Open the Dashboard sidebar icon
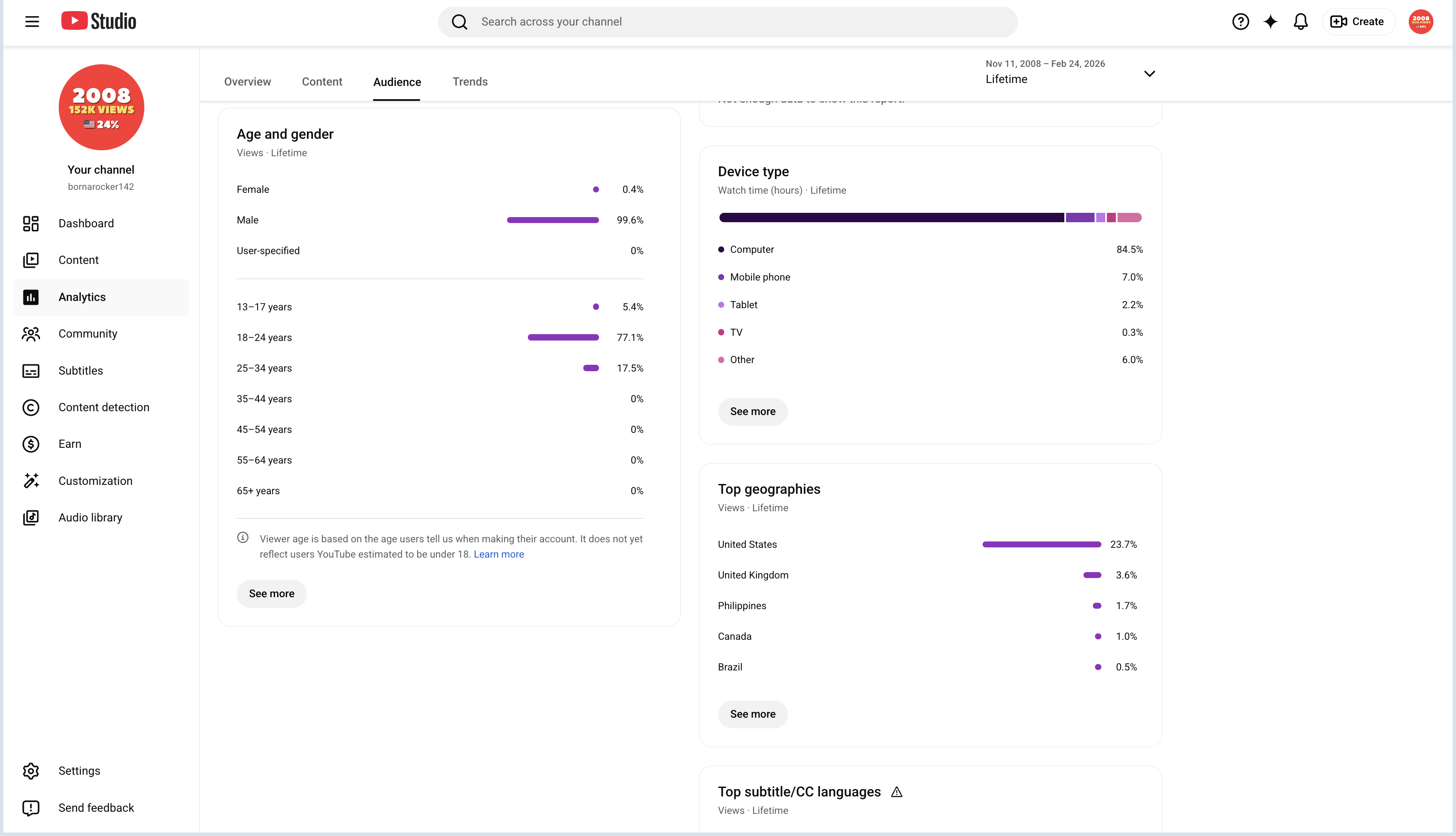This screenshot has height=836, width=1456. click(x=31, y=223)
